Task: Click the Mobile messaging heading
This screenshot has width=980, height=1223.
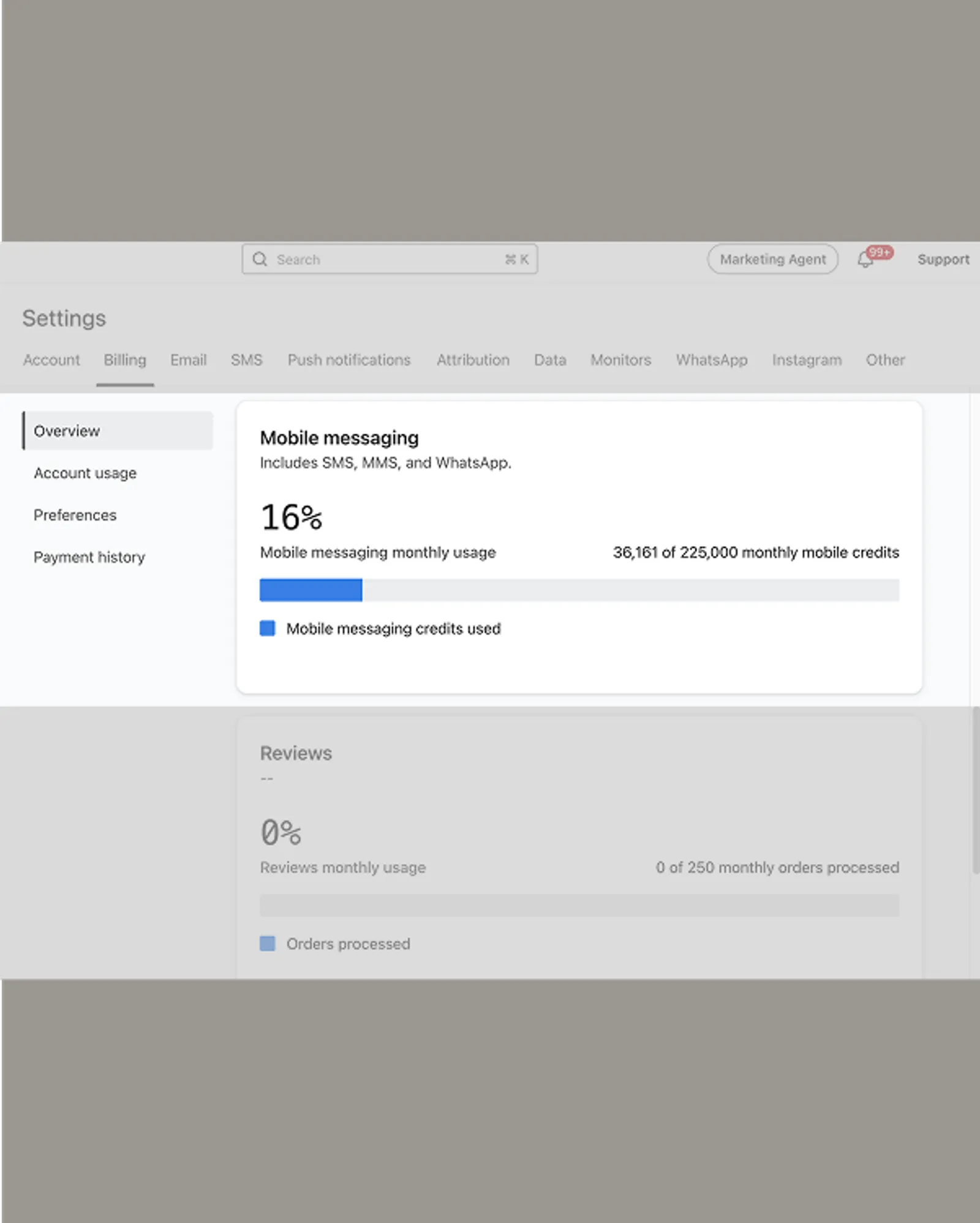Action: [x=339, y=438]
